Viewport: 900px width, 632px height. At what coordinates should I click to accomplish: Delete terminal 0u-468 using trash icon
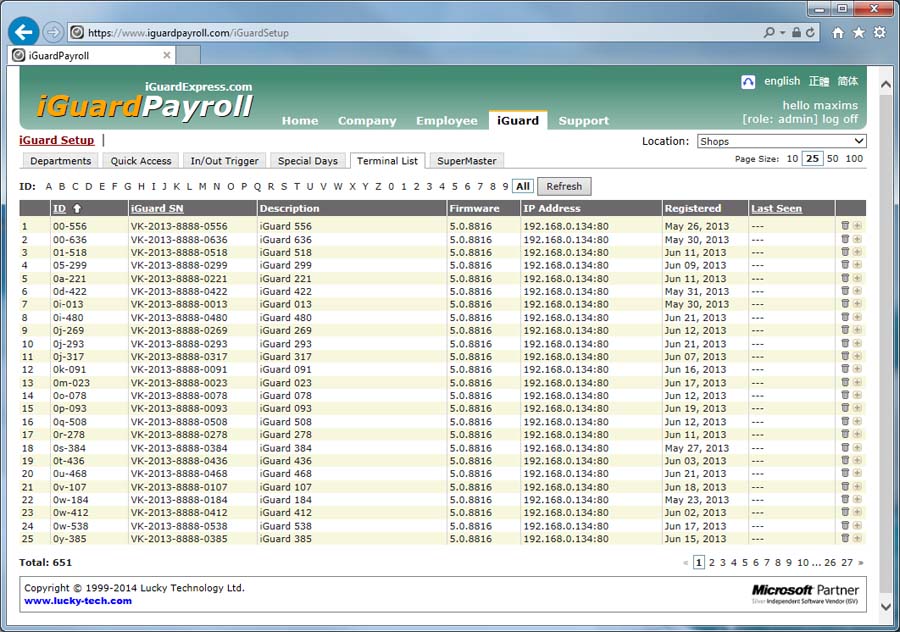(x=845, y=473)
